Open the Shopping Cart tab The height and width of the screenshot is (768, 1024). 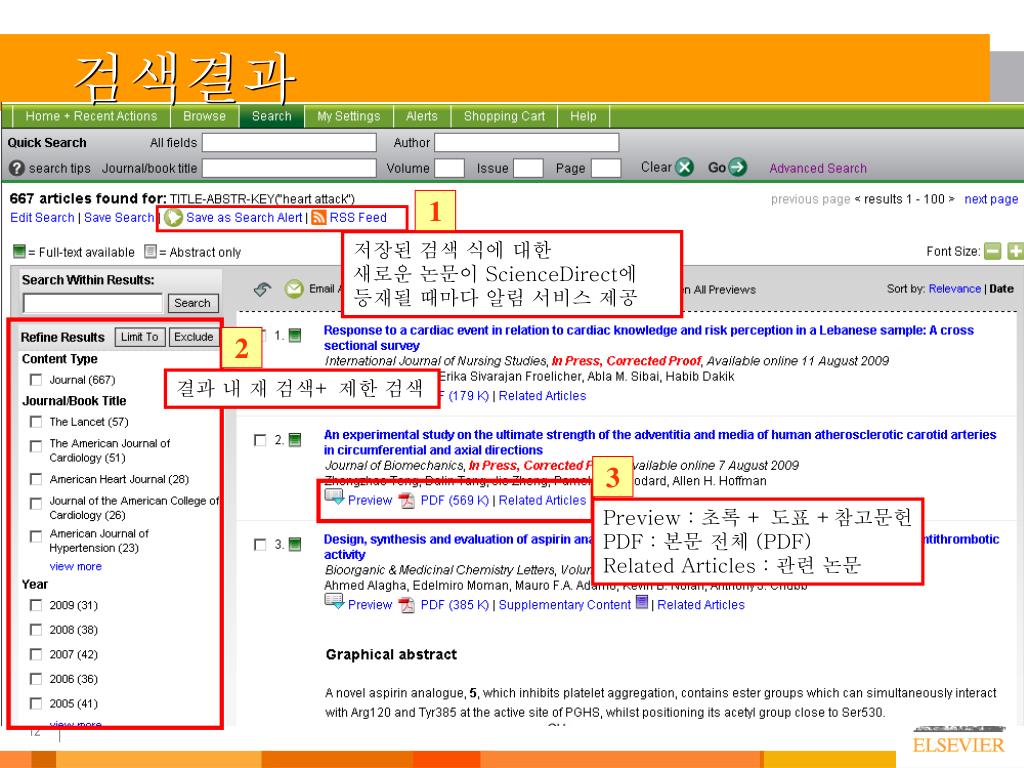pyautogui.click(x=504, y=116)
